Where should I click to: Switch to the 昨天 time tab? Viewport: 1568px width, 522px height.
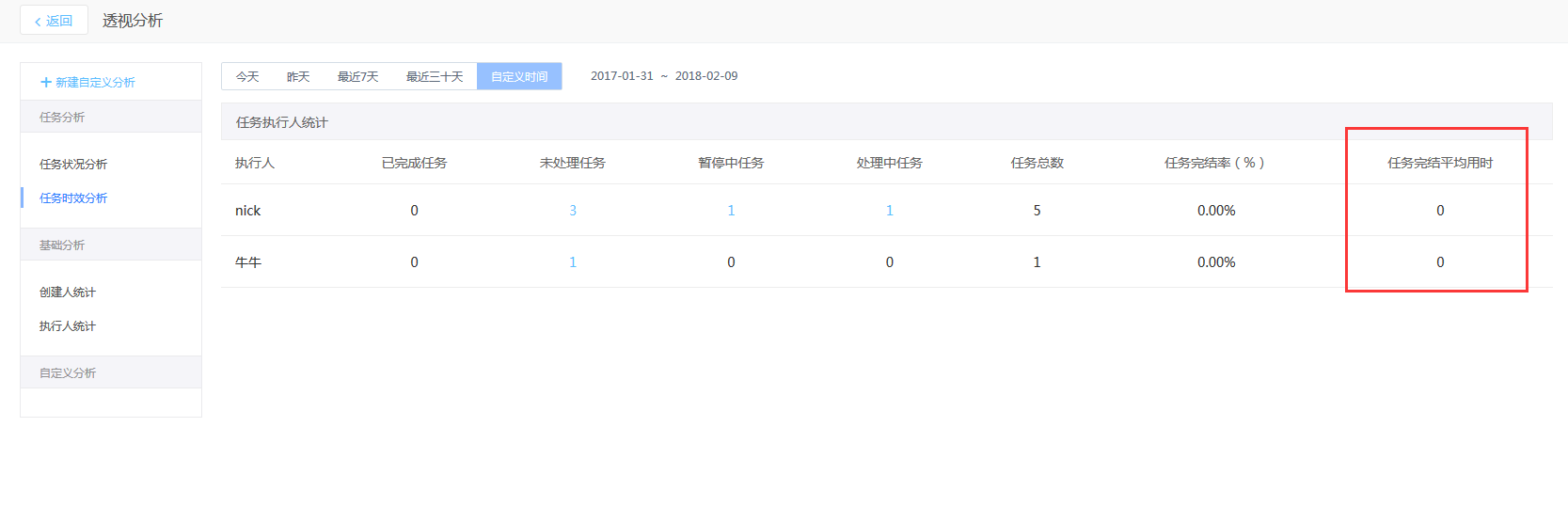(298, 77)
